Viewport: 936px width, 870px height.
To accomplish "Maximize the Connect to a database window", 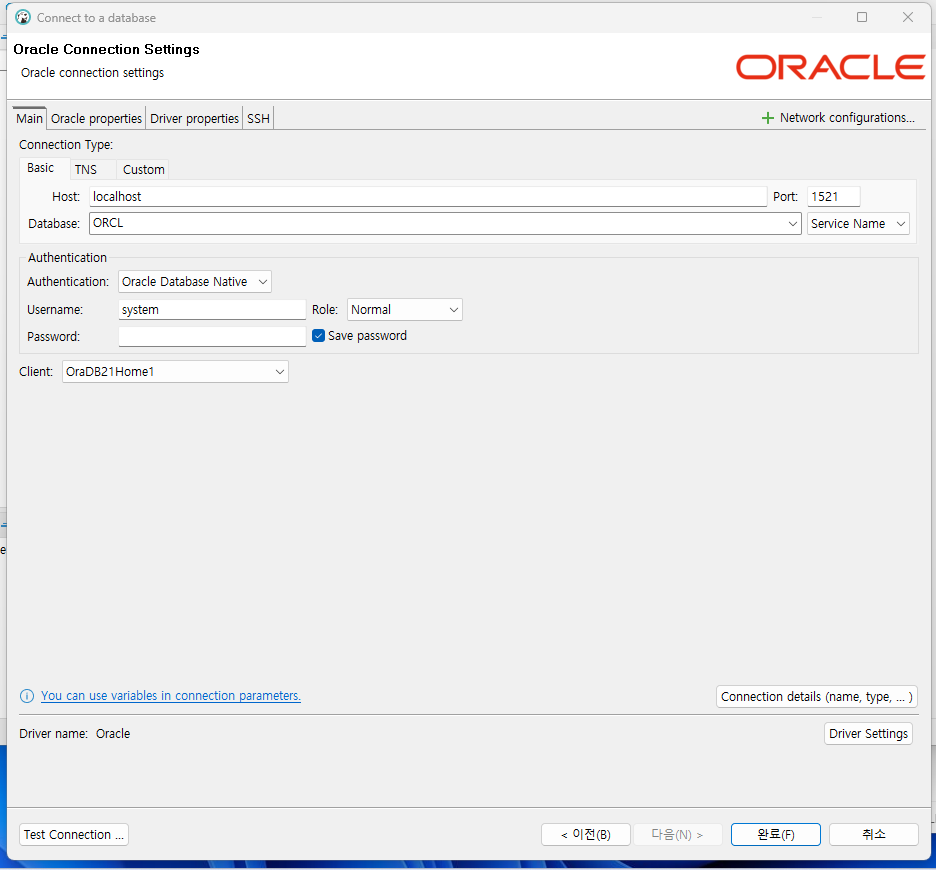I will 861,17.
